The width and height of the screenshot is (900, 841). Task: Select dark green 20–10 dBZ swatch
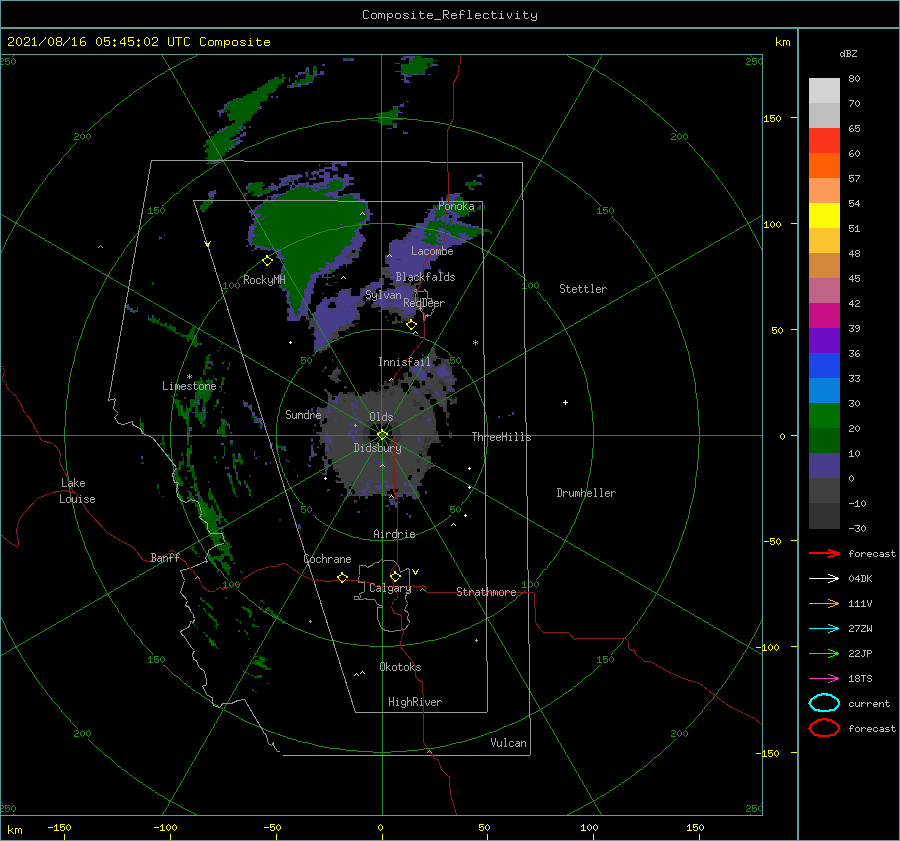tap(824, 440)
